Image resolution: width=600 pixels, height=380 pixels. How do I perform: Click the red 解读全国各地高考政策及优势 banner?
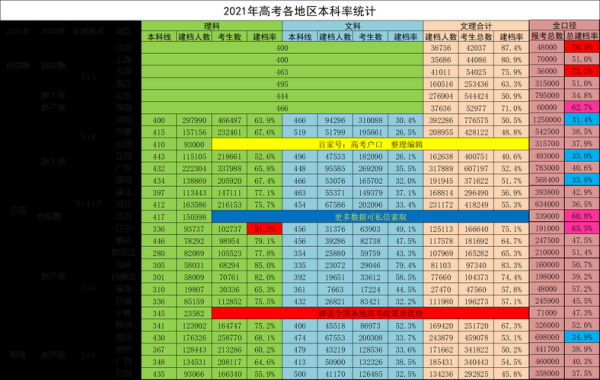(370, 313)
